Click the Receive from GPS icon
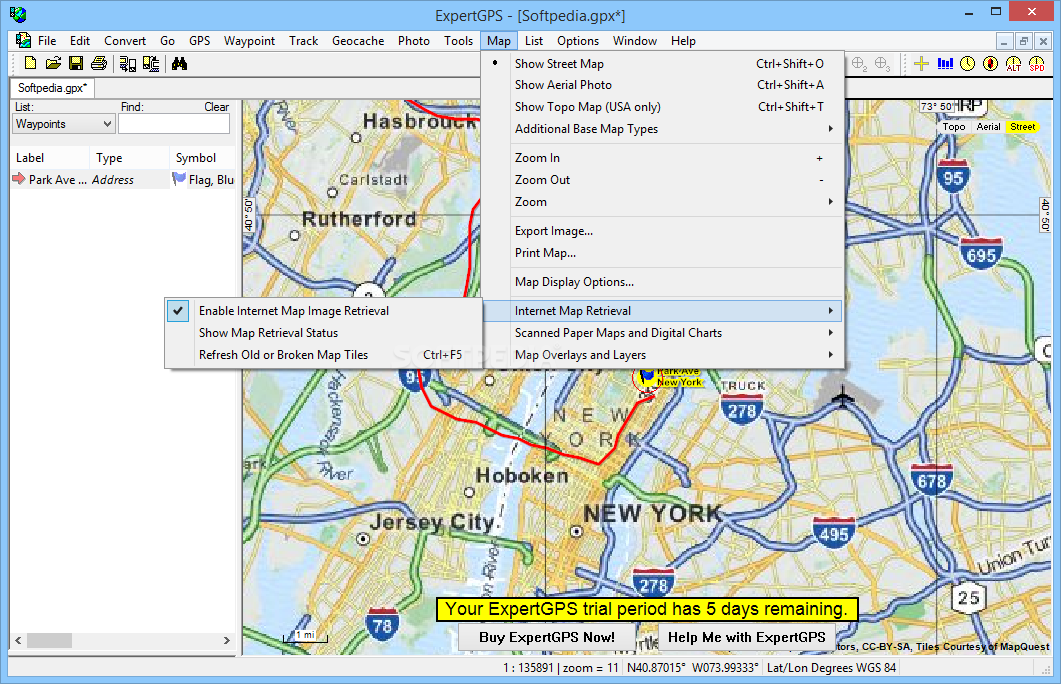The width and height of the screenshot is (1061, 684). [128, 64]
